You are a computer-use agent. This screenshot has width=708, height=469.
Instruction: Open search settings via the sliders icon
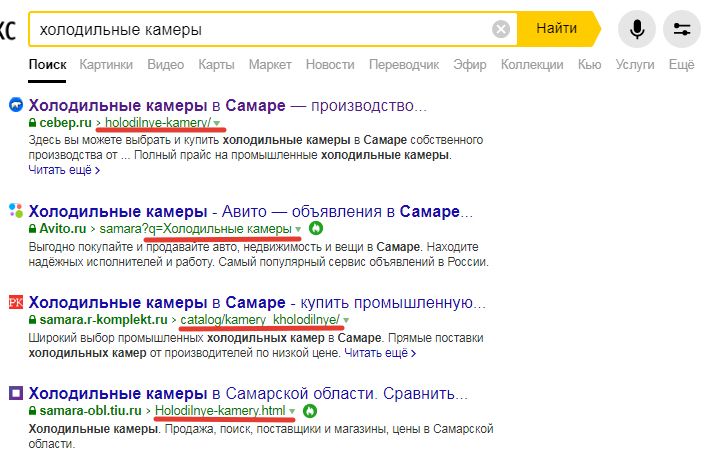(681, 29)
